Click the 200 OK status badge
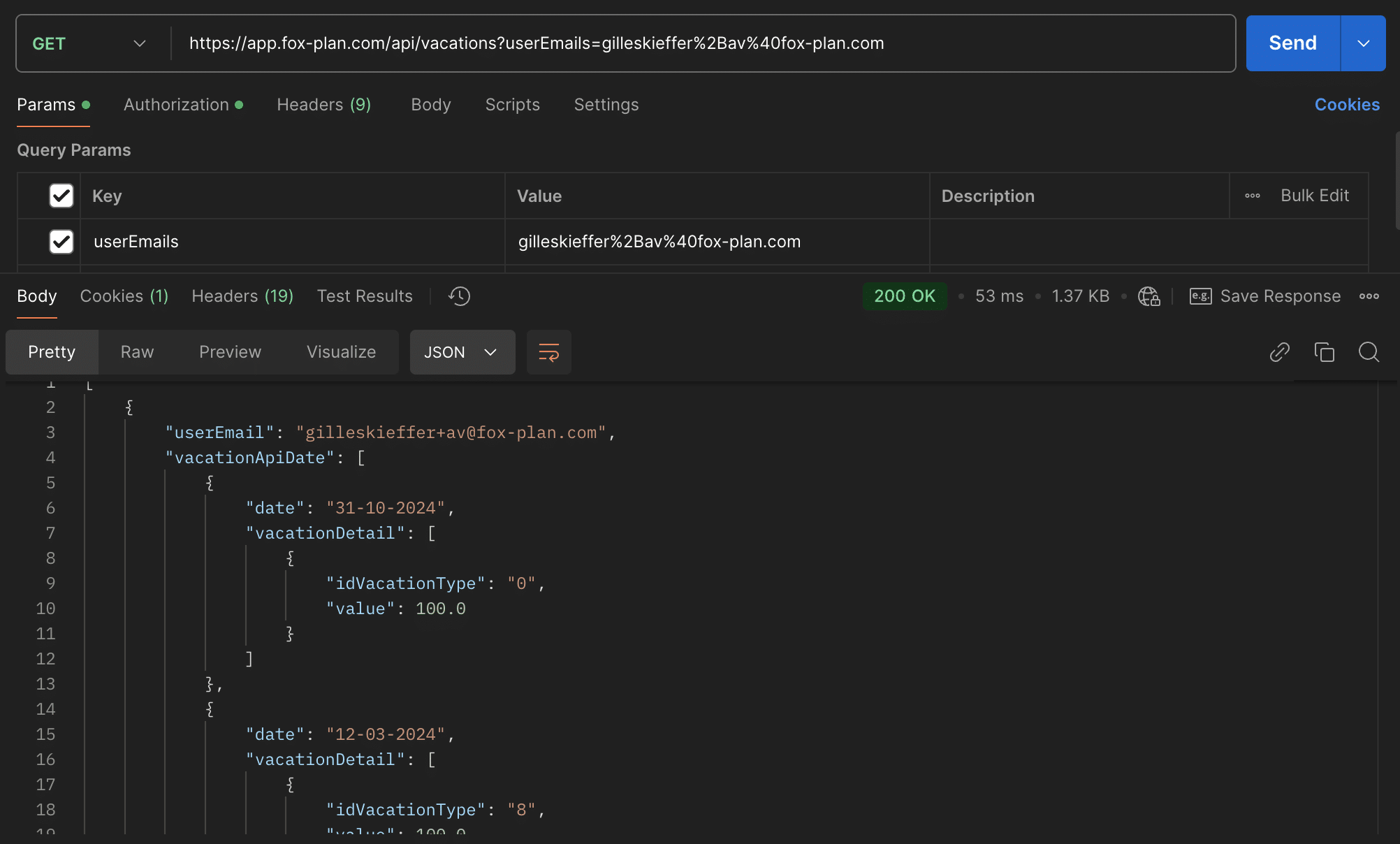Viewport: 1400px width, 844px height. 905,296
